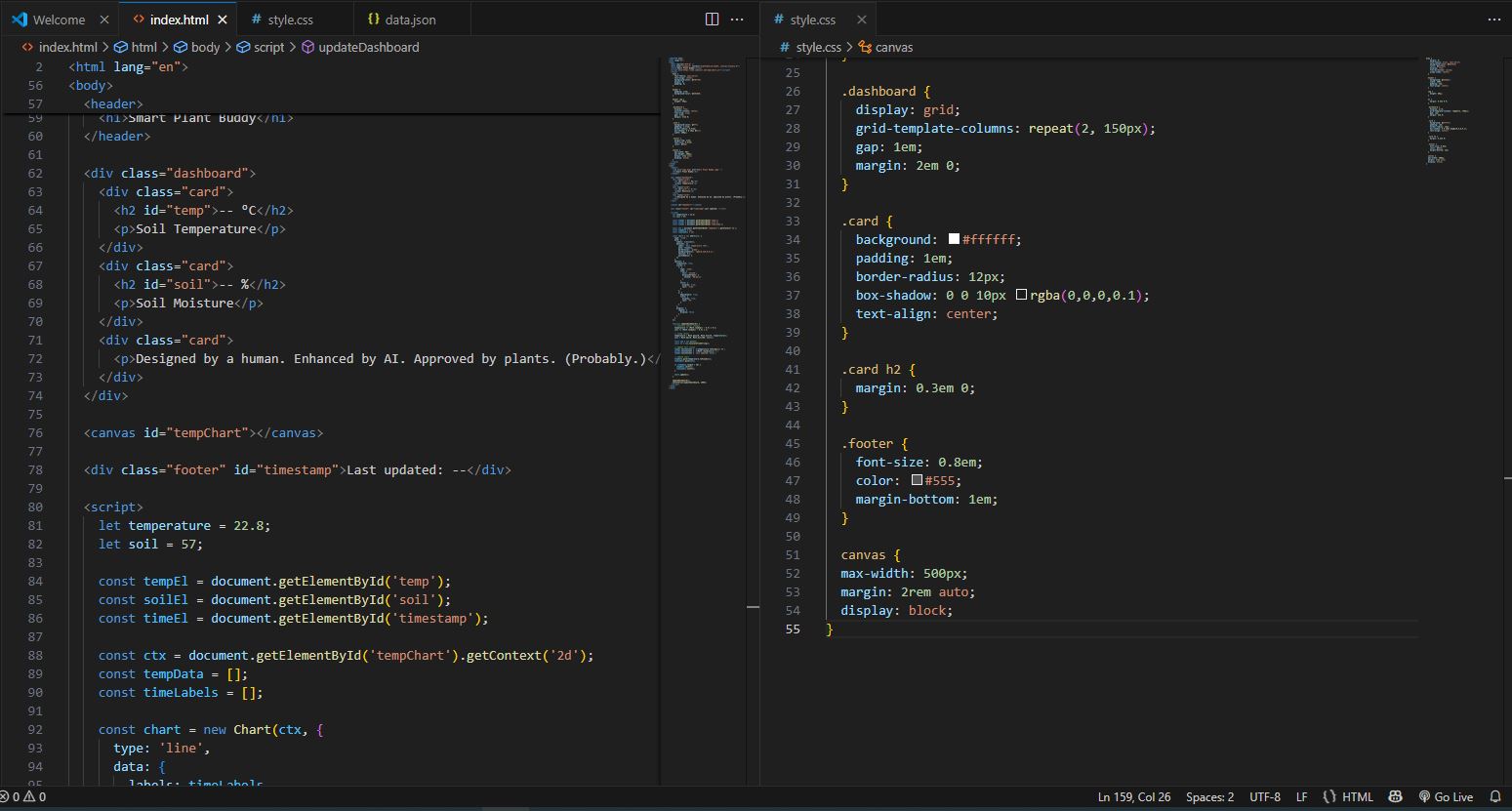Click 'text-align: center;' line
Image resolution: width=1512 pixels, height=811 pixels.
pos(927,313)
